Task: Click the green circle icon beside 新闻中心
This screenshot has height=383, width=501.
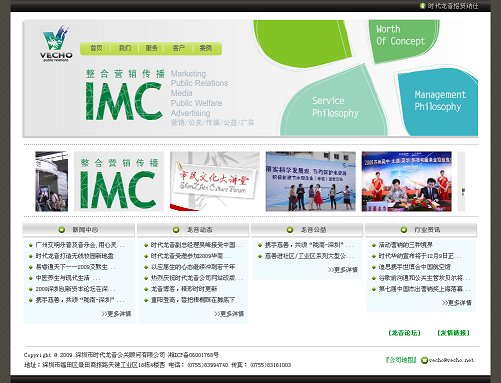Action: click(x=62, y=230)
